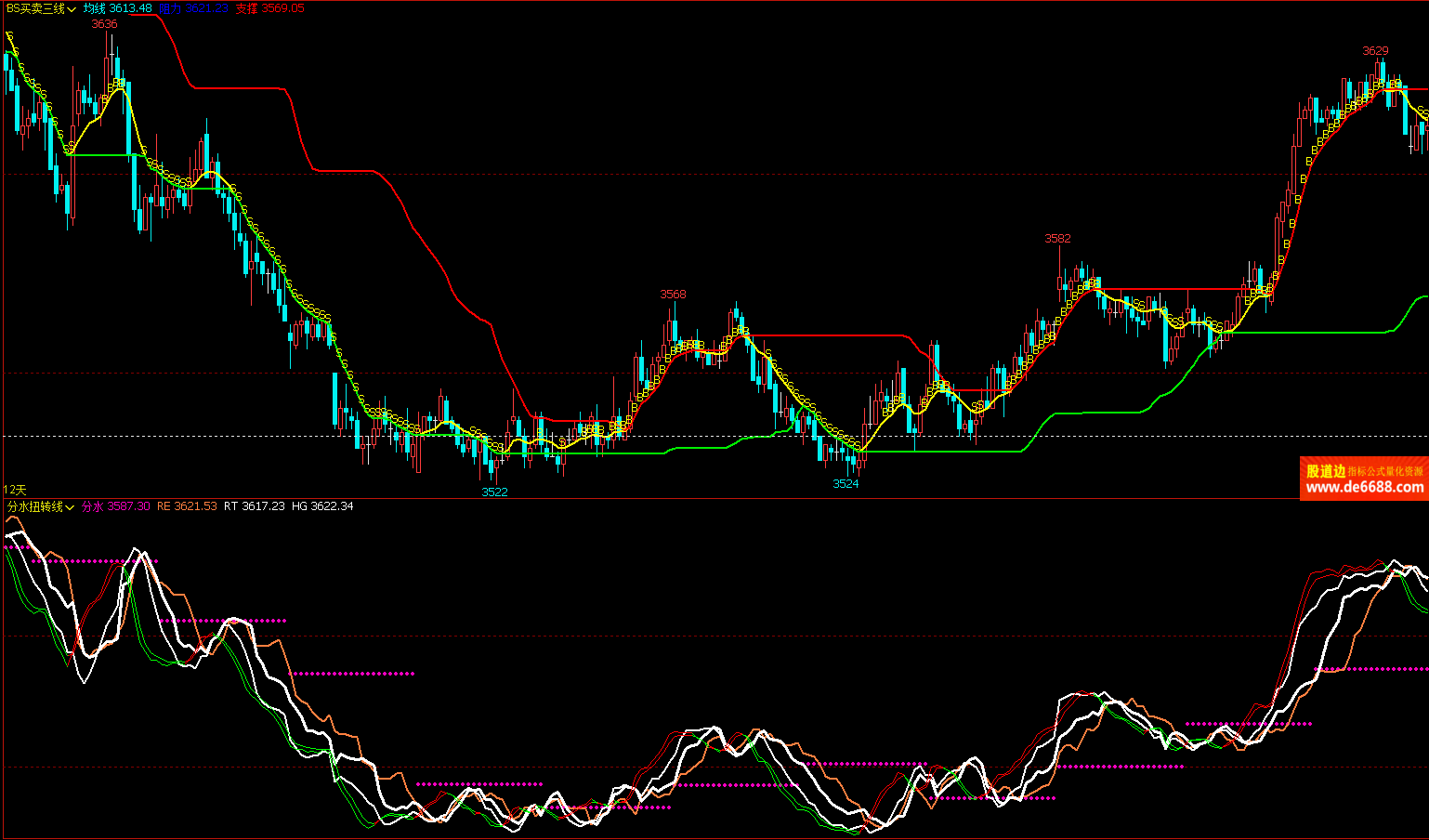The height and width of the screenshot is (840, 1429).
Task: Click the 分水 3587.30 magenta label
Action: click(x=115, y=506)
